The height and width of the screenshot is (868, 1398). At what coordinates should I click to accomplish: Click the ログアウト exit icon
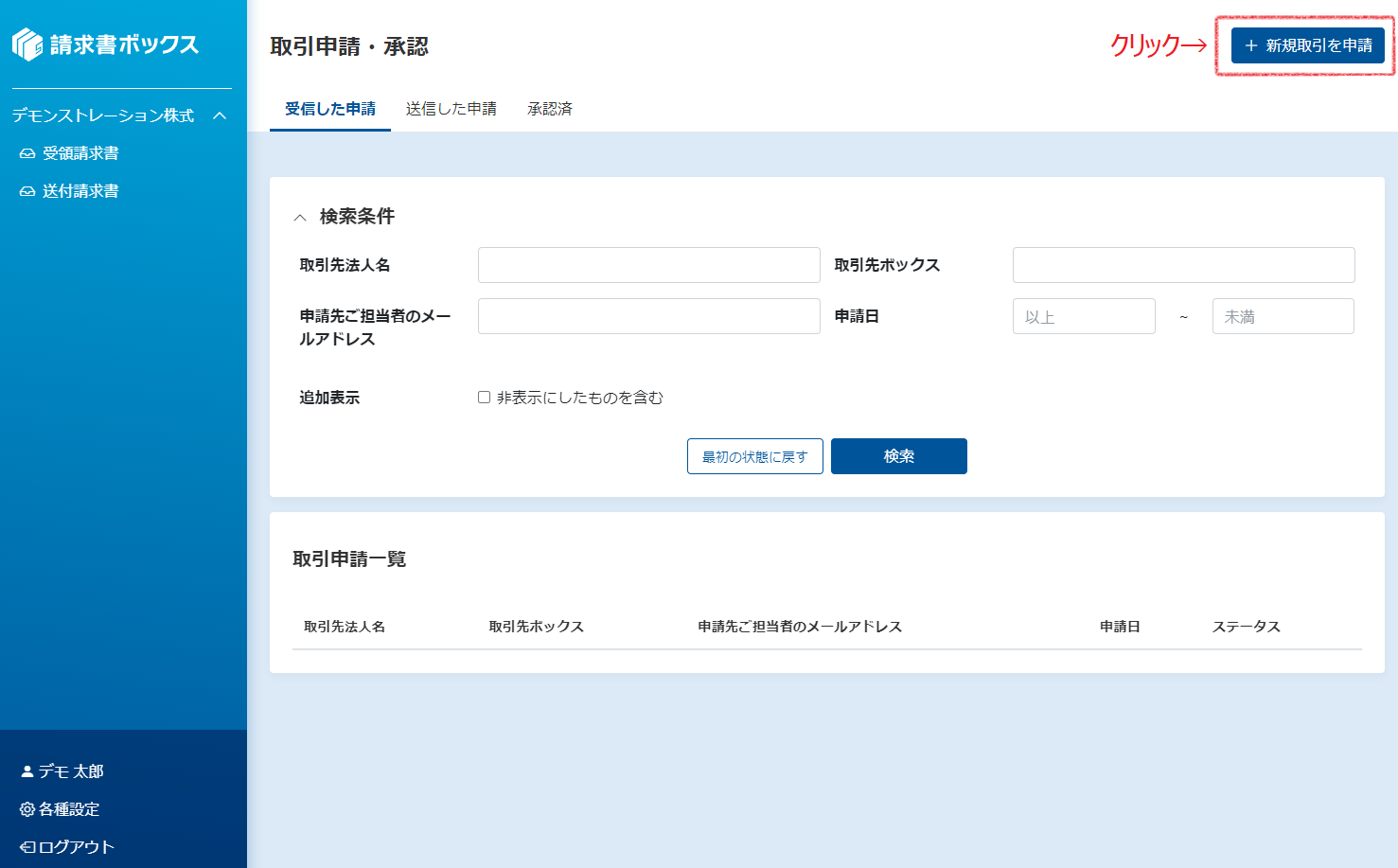(x=27, y=847)
